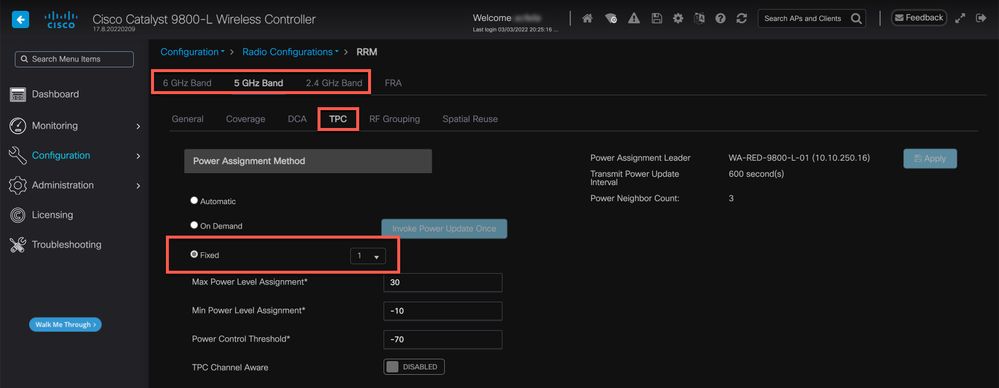
Task: Click the Dashboard sidebar icon
Action: [x=18, y=94]
